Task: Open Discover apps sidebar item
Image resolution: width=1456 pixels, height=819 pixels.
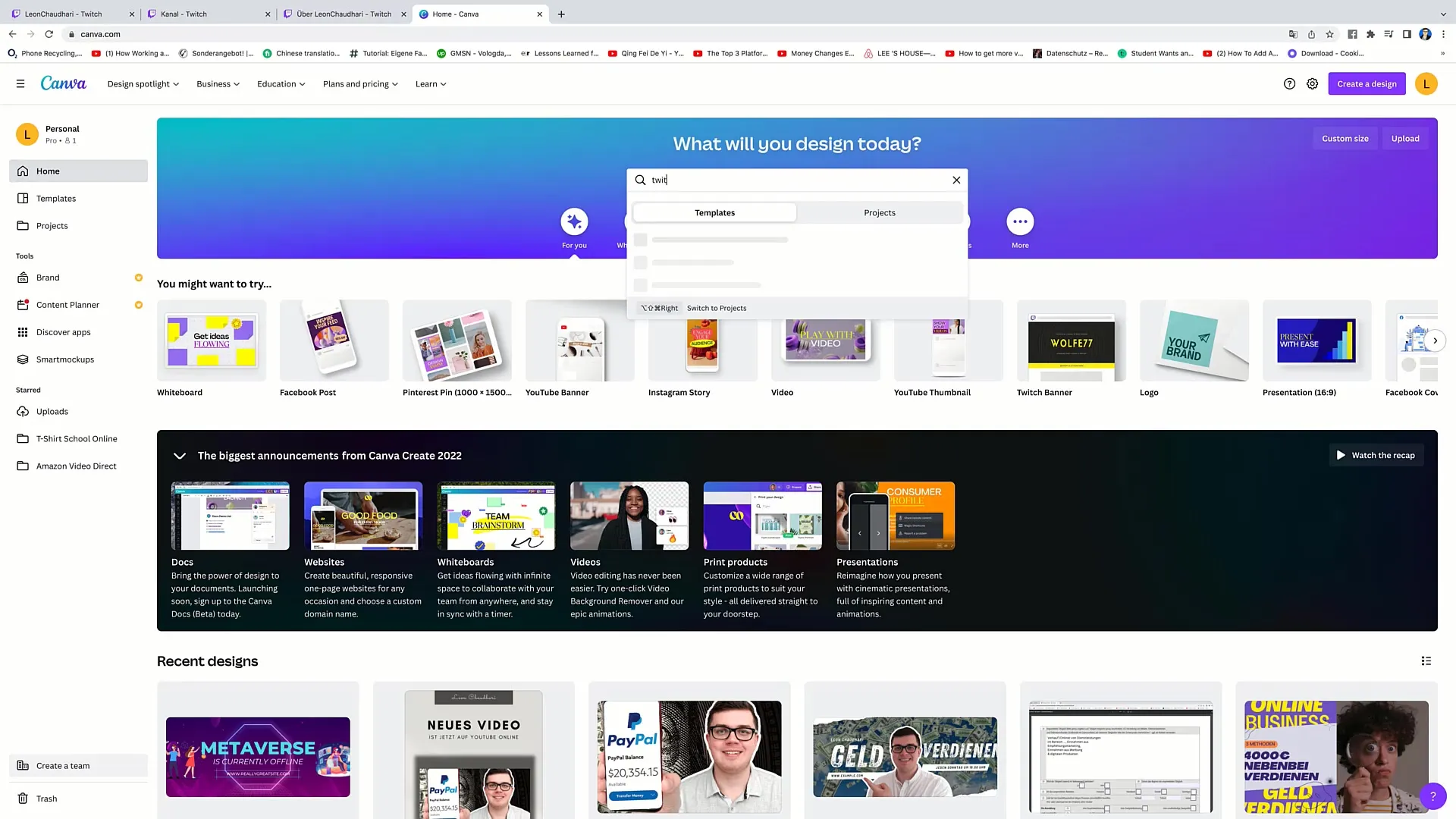Action: coord(63,331)
